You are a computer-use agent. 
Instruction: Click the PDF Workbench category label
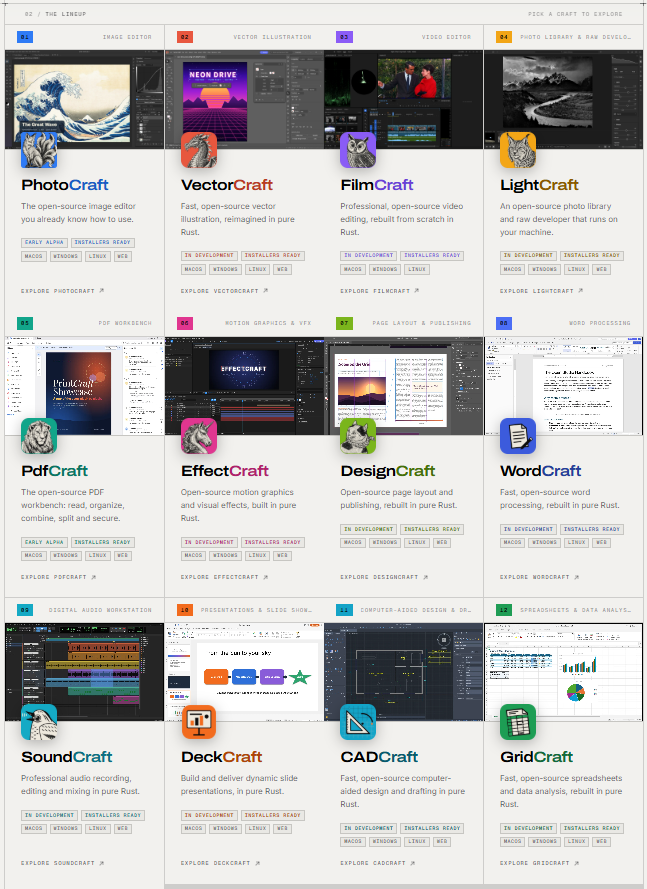coord(125,323)
